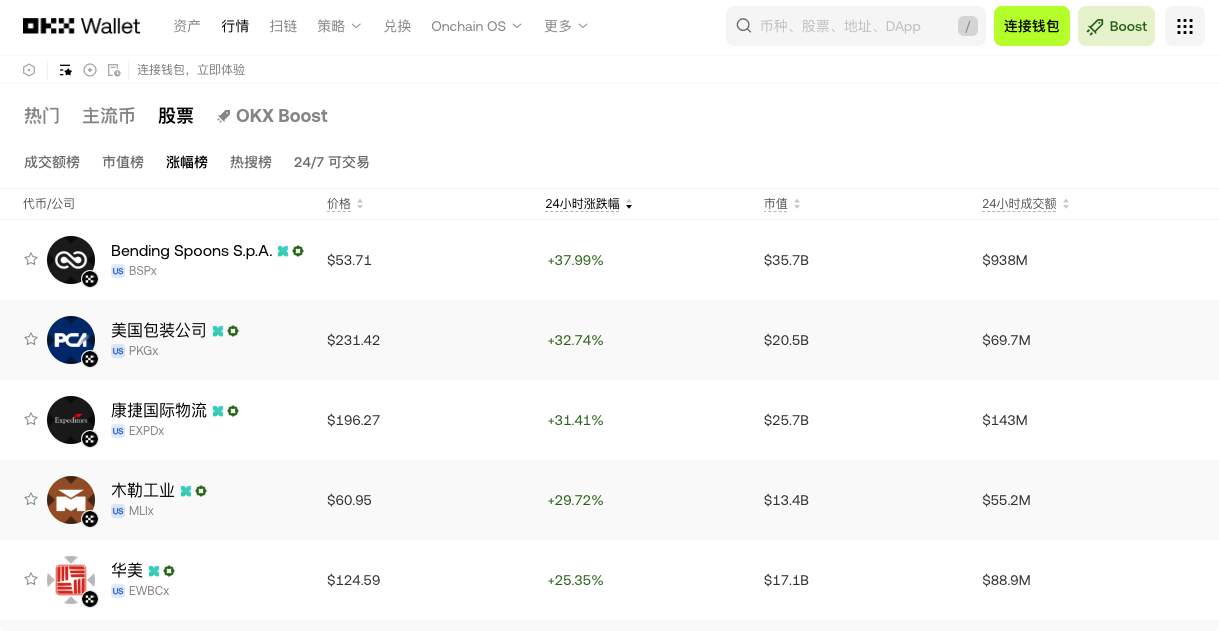The height and width of the screenshot is (631, 1219).
Task: Toggle the star next to 康捷国际物流
Action: (31, 419)
